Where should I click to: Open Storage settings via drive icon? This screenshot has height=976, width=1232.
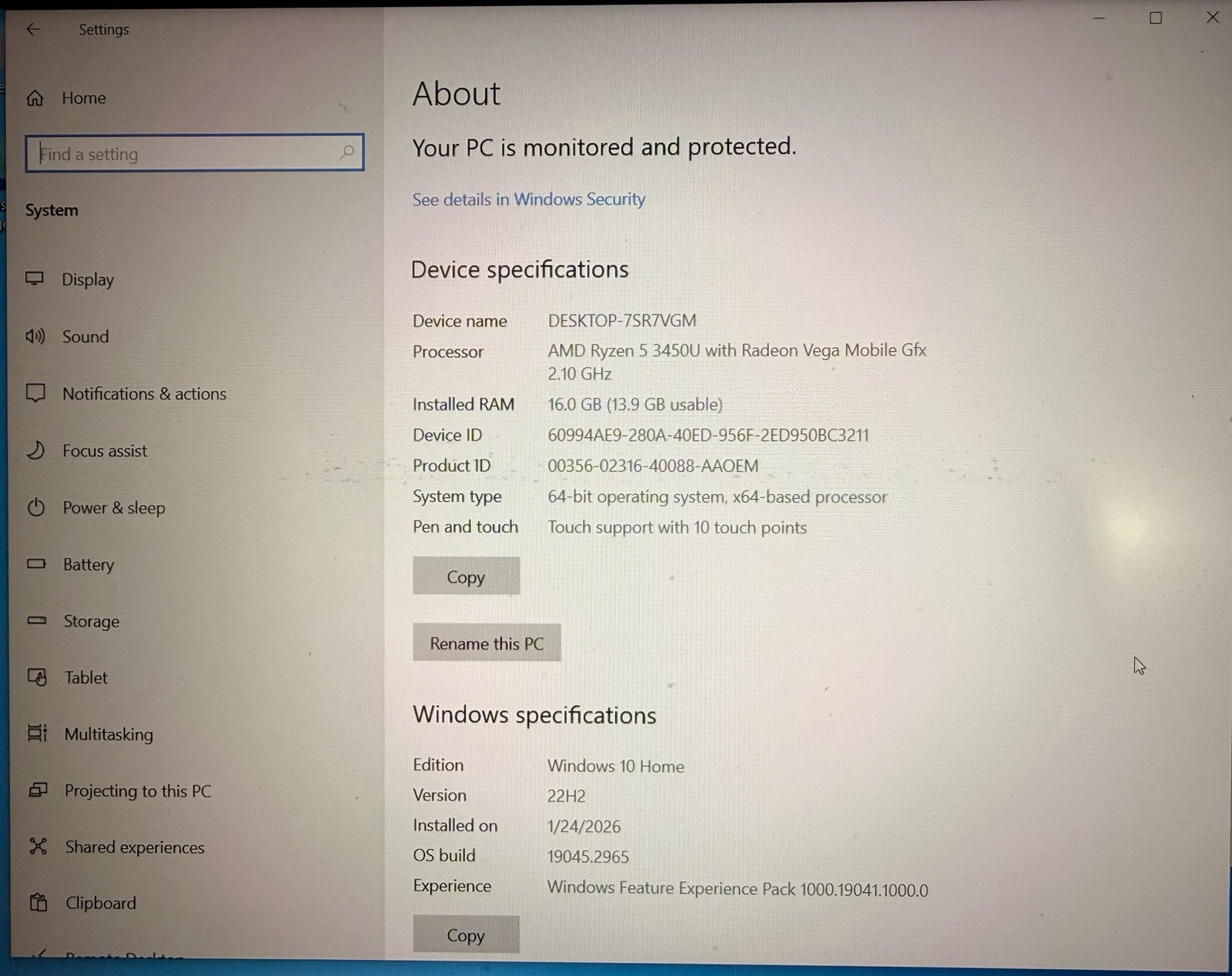click(37, 620)
